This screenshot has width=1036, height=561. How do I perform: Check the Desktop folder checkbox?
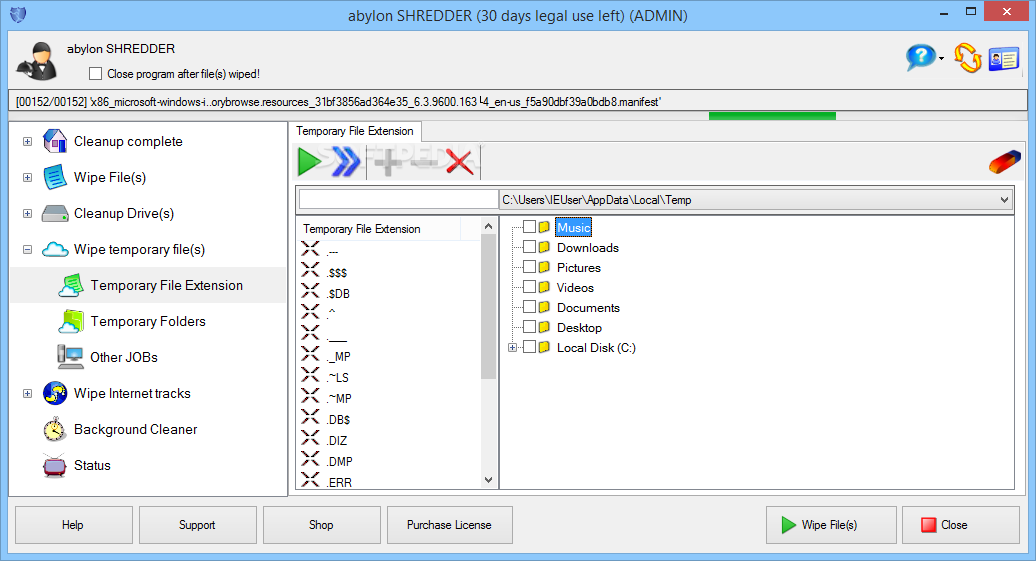pos(529,326)
